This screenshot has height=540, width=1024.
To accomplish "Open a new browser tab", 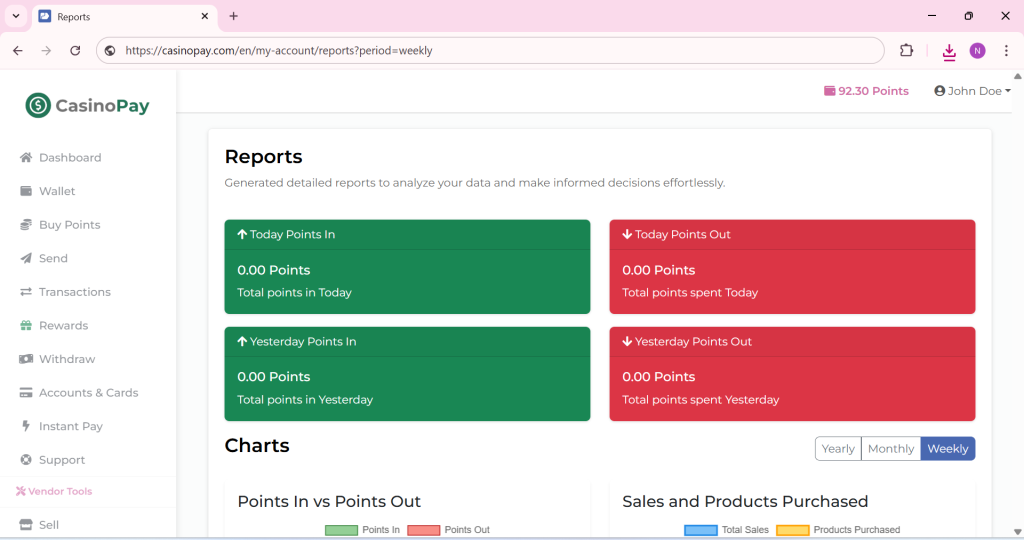I will tap(234, 16).
